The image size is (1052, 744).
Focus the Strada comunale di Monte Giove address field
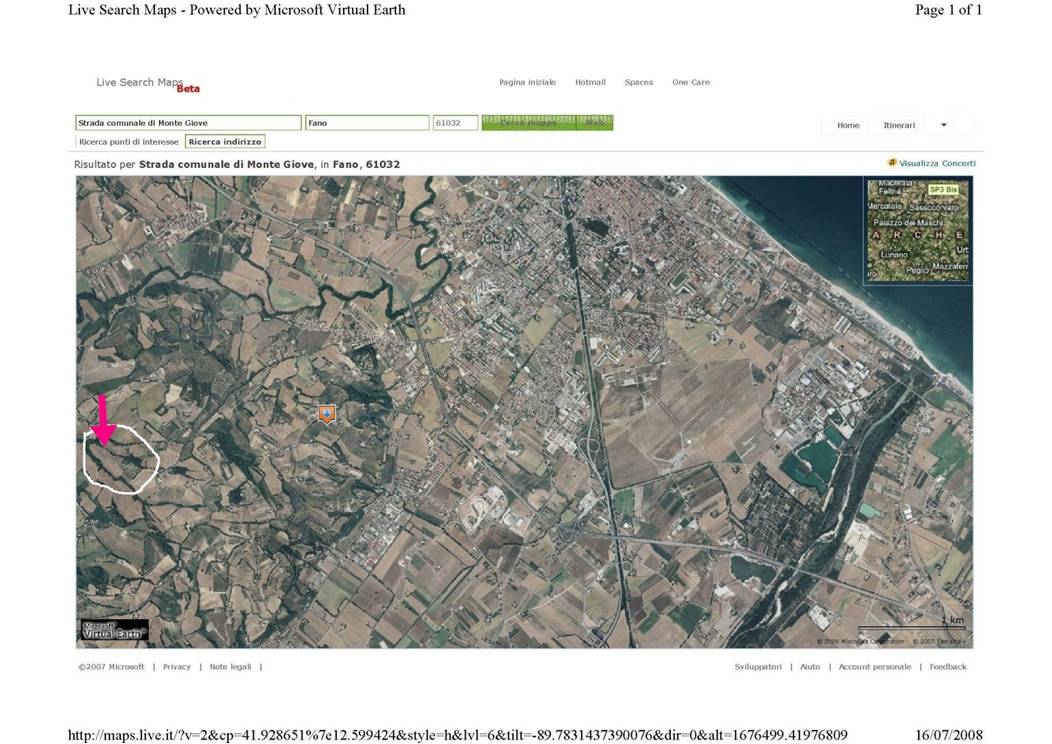189,123
